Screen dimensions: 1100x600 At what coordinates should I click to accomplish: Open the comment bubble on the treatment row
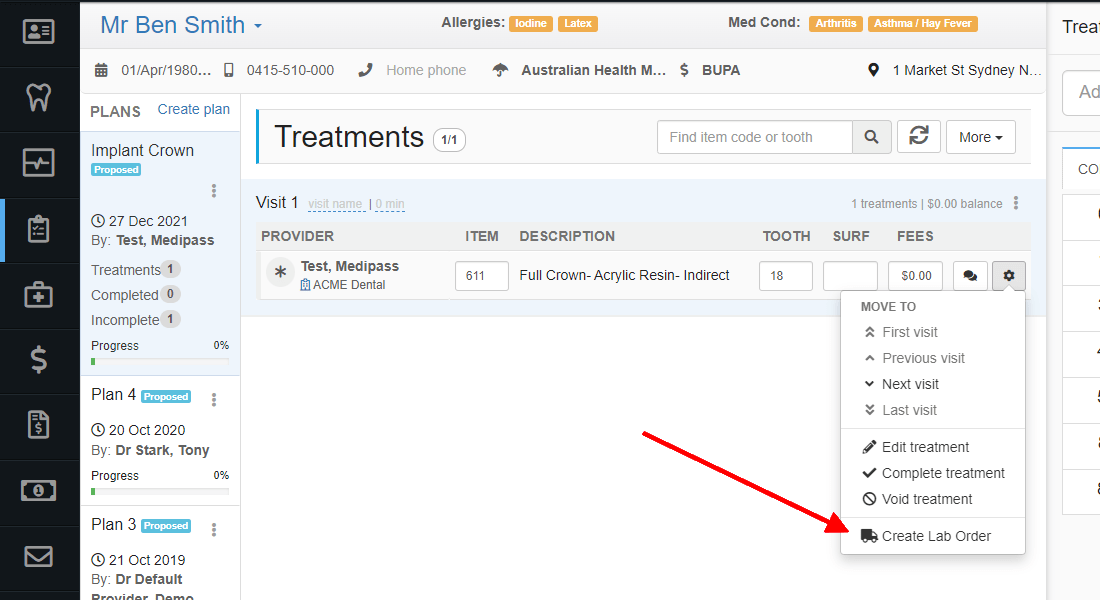pyautogui.click(x=969, y=275)
